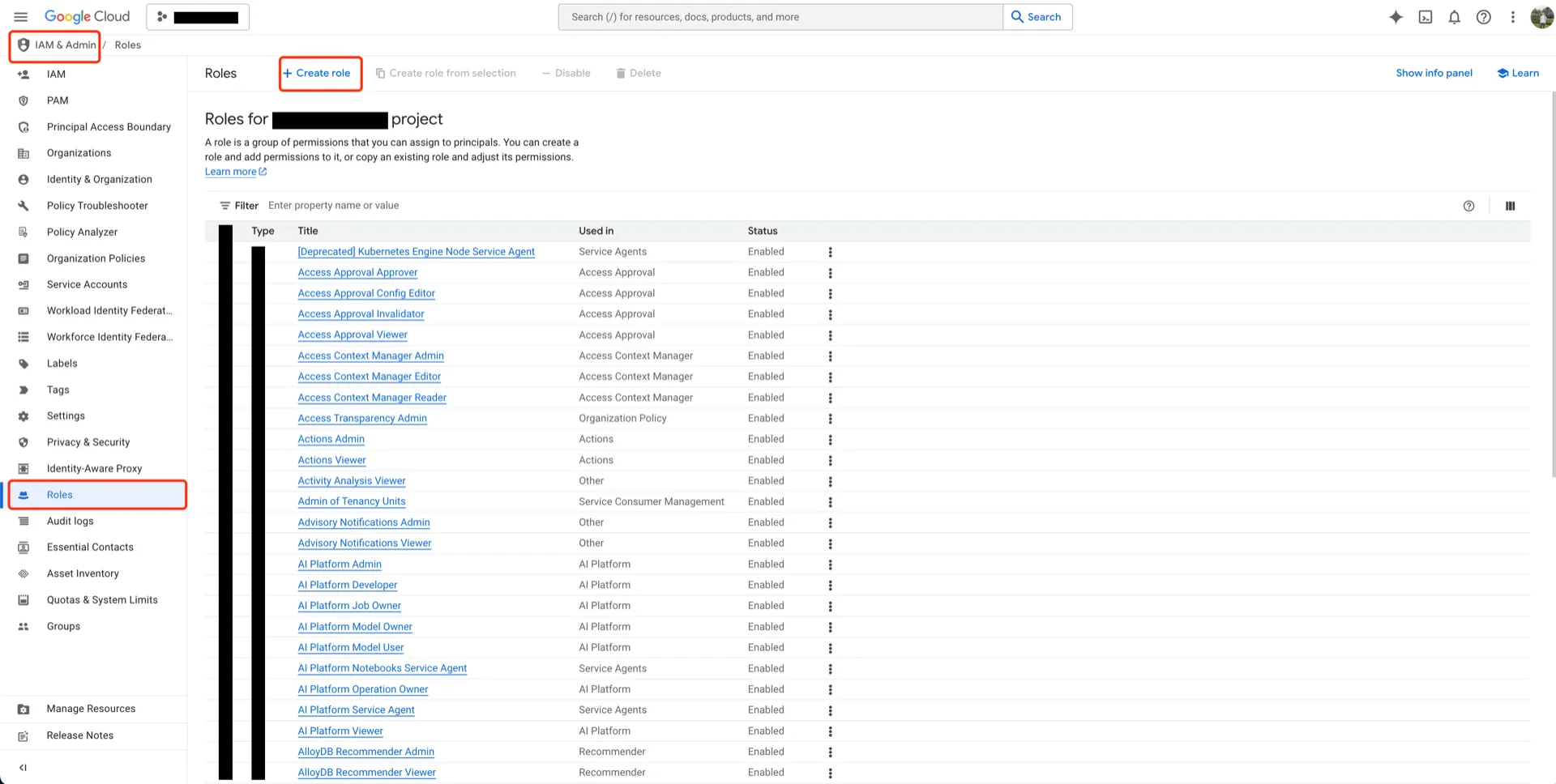
Task: Open column display options icon
Action: coord(1511,206)
